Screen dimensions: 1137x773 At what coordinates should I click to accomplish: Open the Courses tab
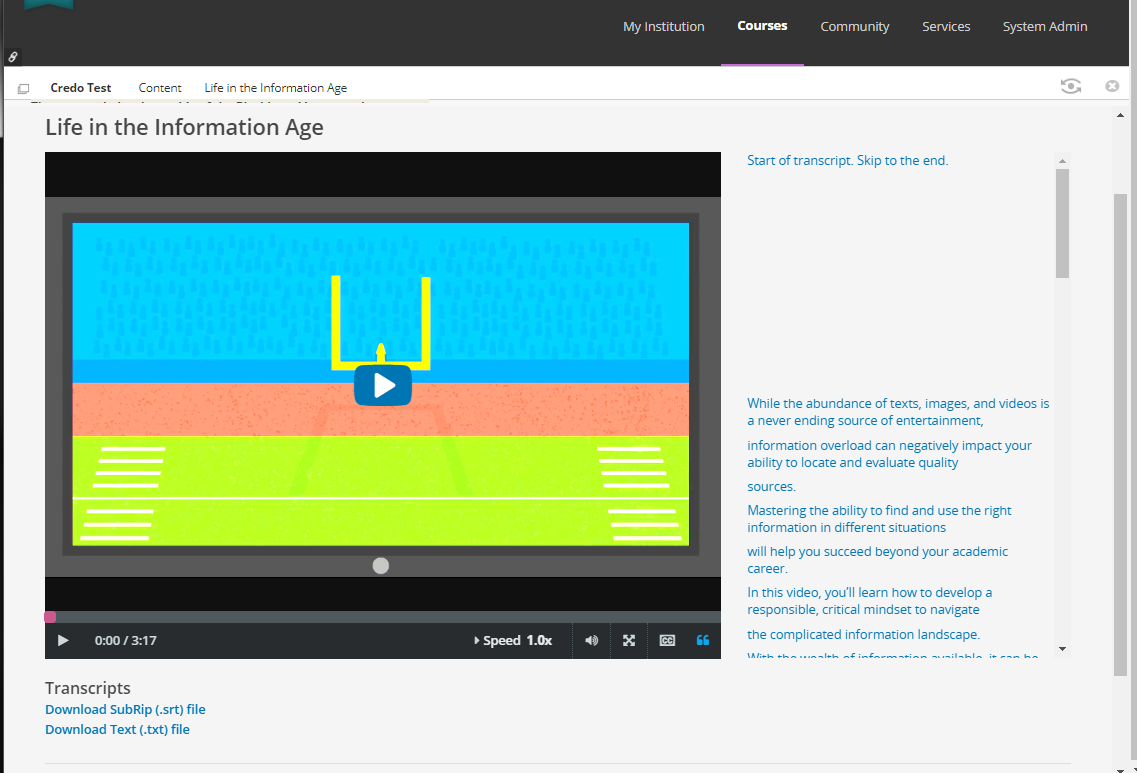[x=762, y=26]
